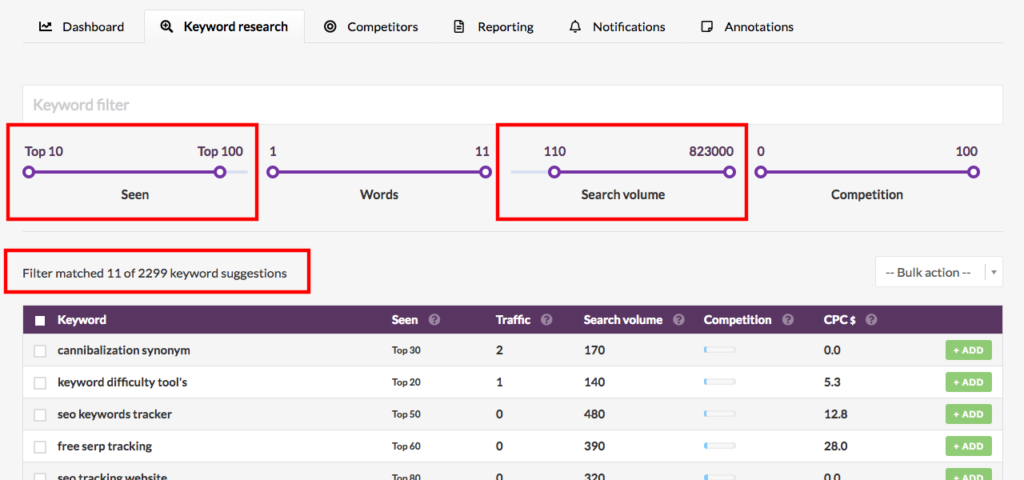Click the help icon beside CPC $ column
The image size is (1024, 480).
pos(871,320)
